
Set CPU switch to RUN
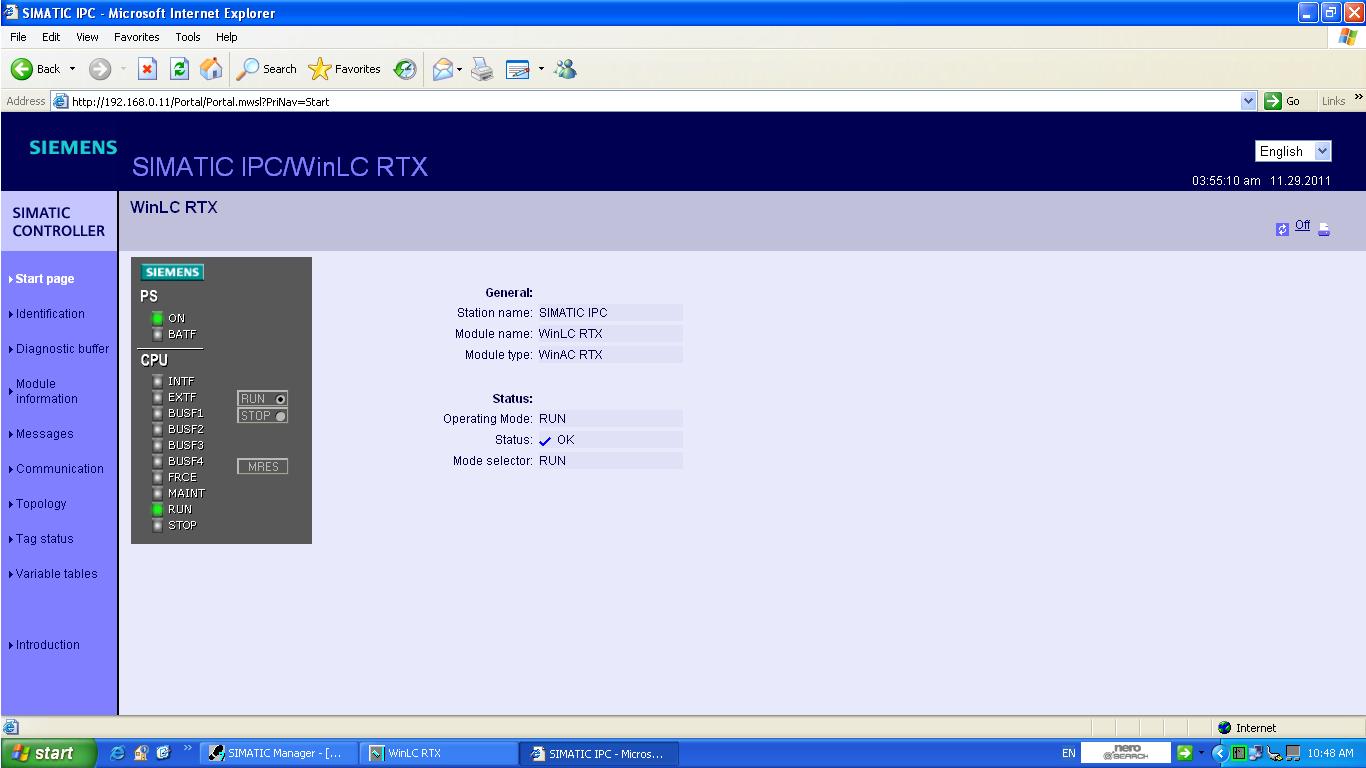click(x=262, y=399)
